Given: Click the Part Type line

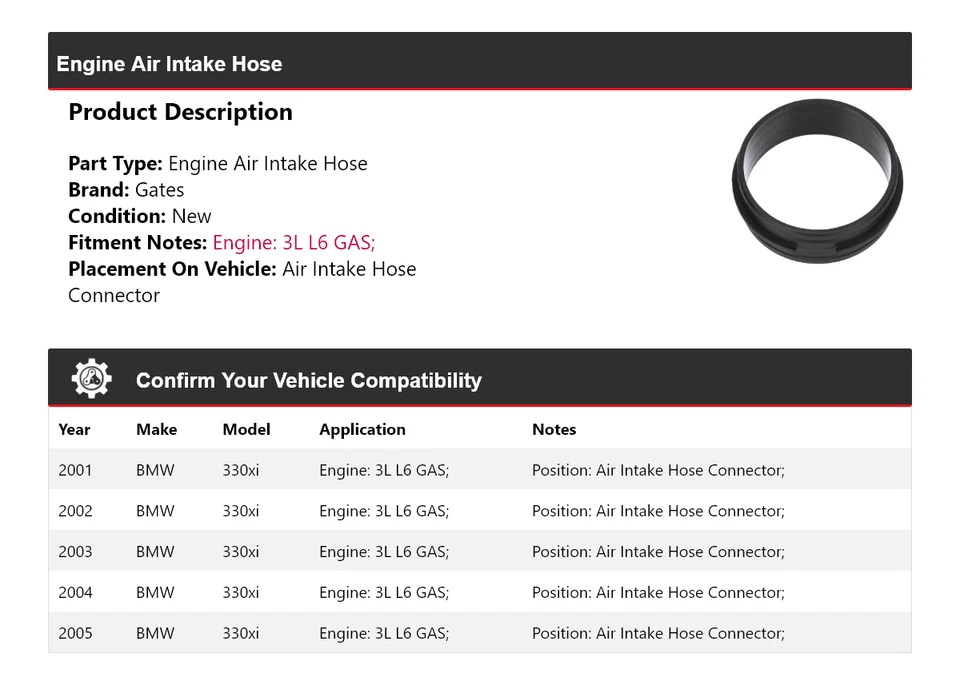Looking at the screenshot, I should pyautogui.click(x=218, y=164).
